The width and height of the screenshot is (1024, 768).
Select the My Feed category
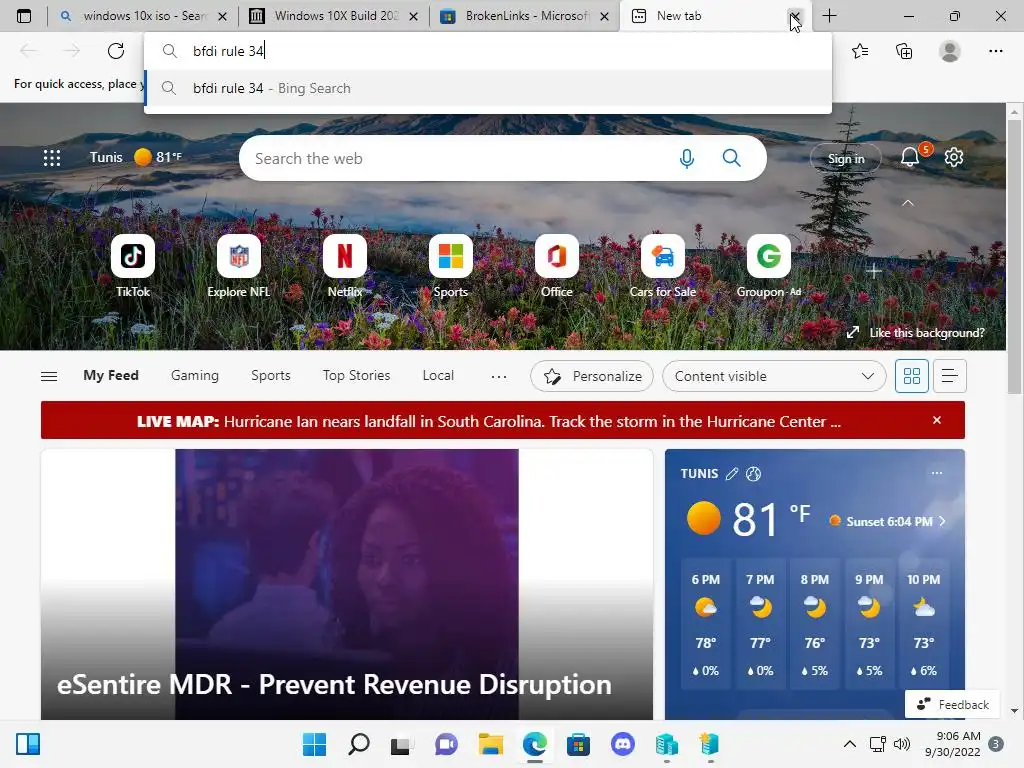(x=111, y=376)
